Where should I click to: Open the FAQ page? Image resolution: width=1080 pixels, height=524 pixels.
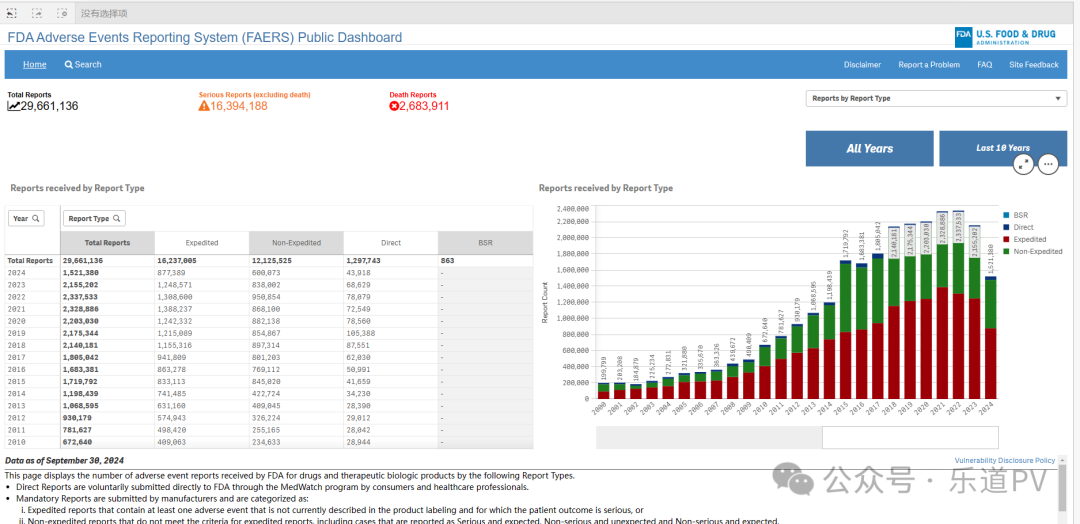[984, 65]
